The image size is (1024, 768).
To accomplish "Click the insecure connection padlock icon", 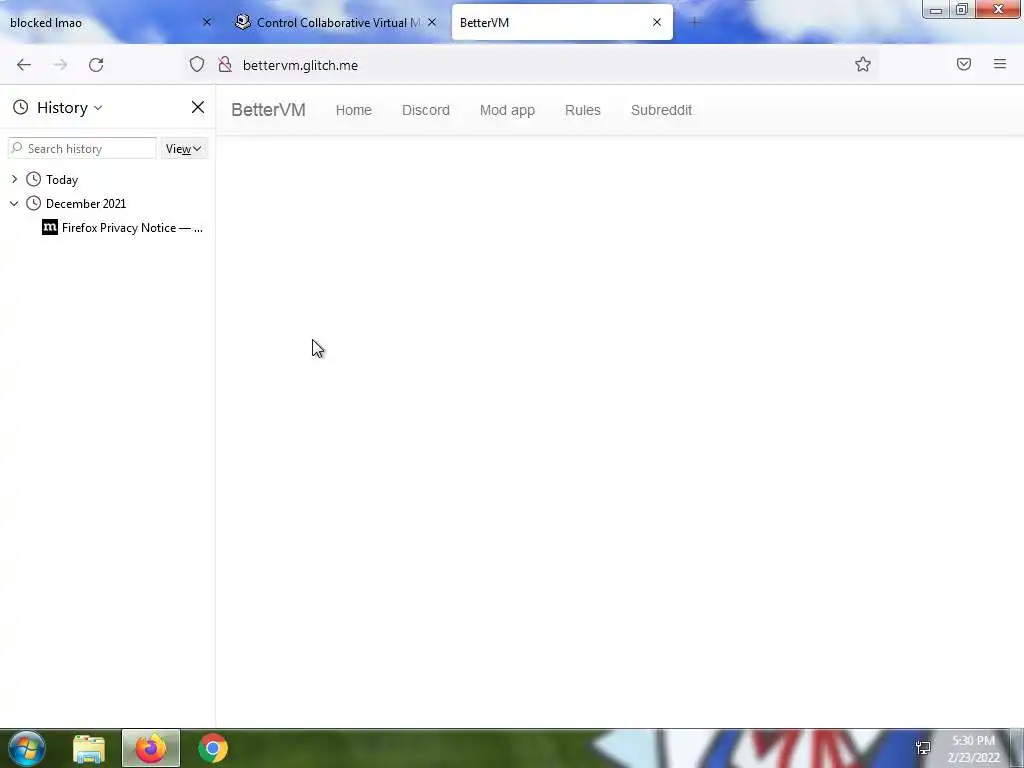I will click(x=225, y=64).
